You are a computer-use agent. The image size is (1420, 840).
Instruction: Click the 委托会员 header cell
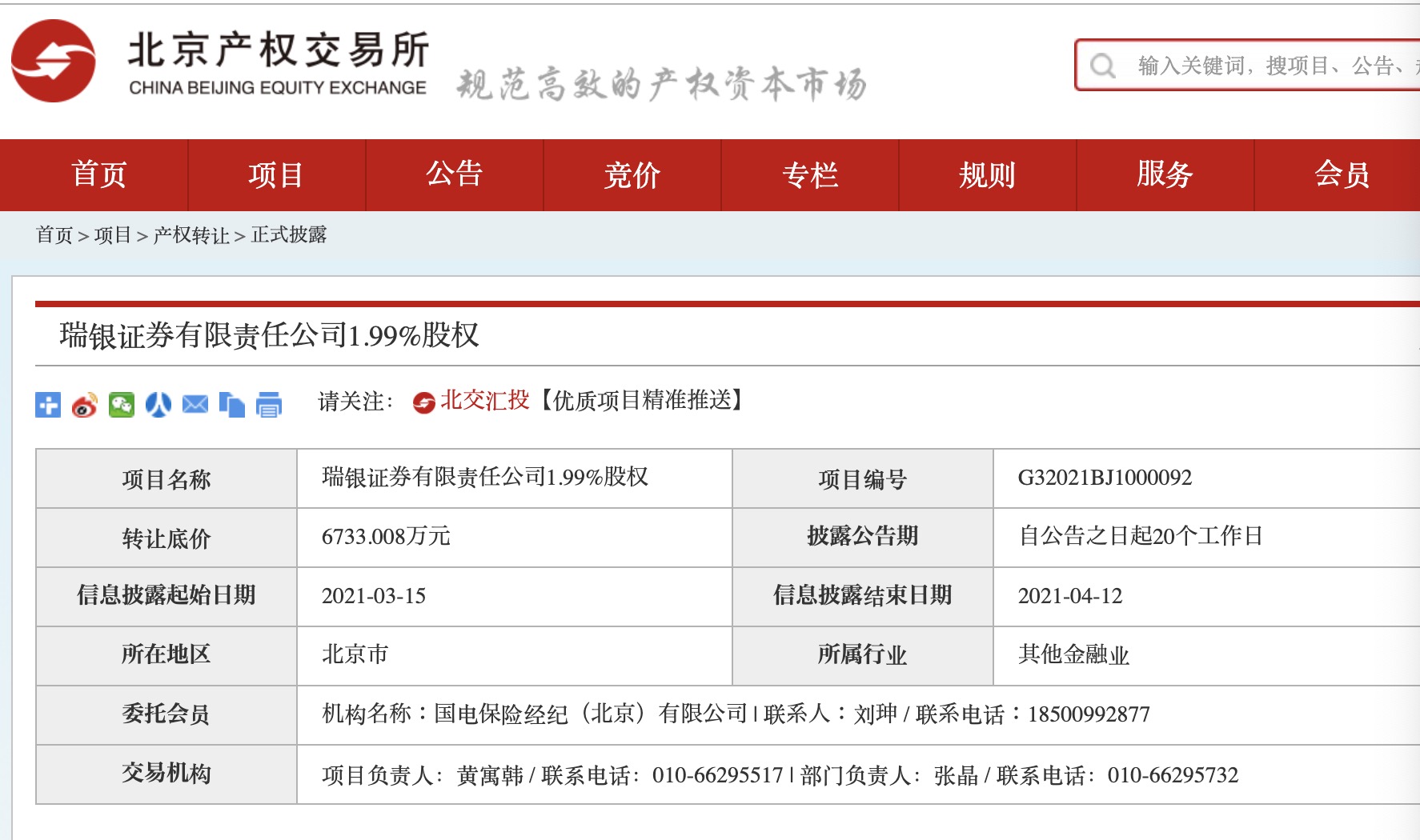166,714
